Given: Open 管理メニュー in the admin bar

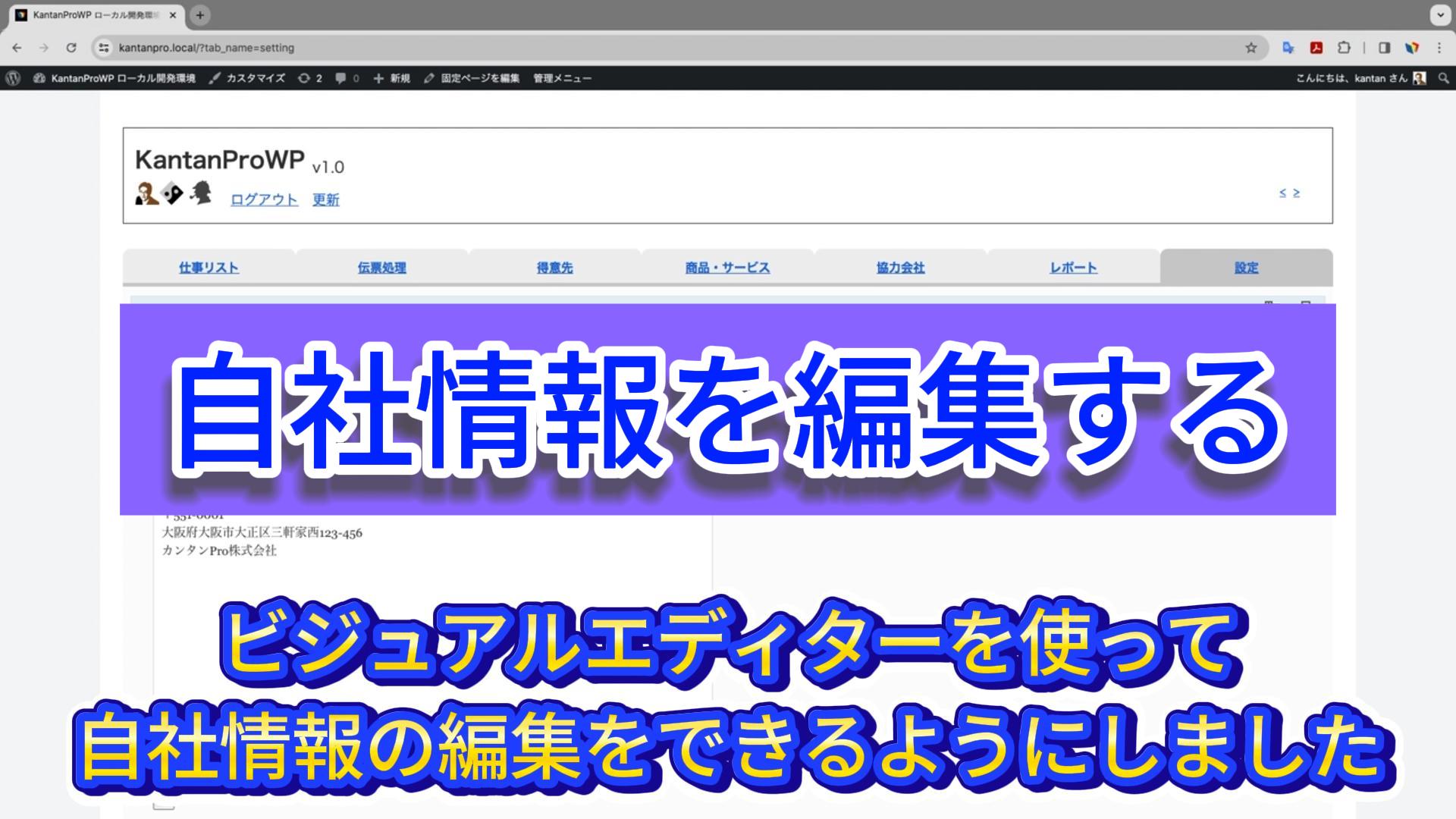Looking at the screenshot, I should coord(562,78).
